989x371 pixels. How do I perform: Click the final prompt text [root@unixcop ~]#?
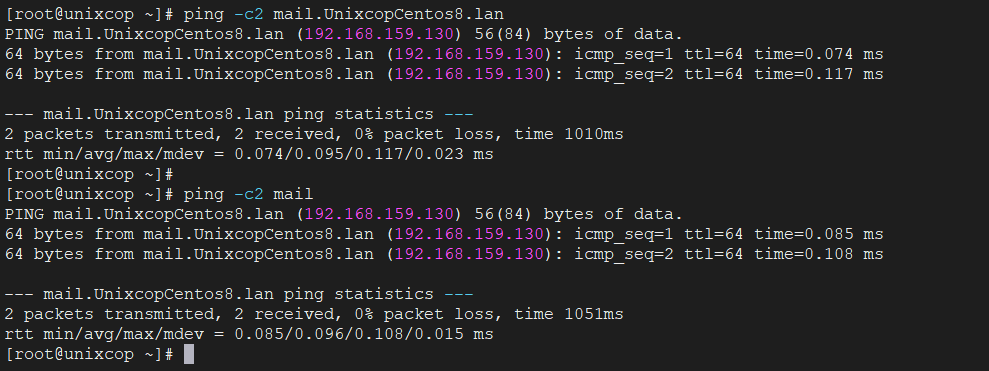tap(89, 354)
